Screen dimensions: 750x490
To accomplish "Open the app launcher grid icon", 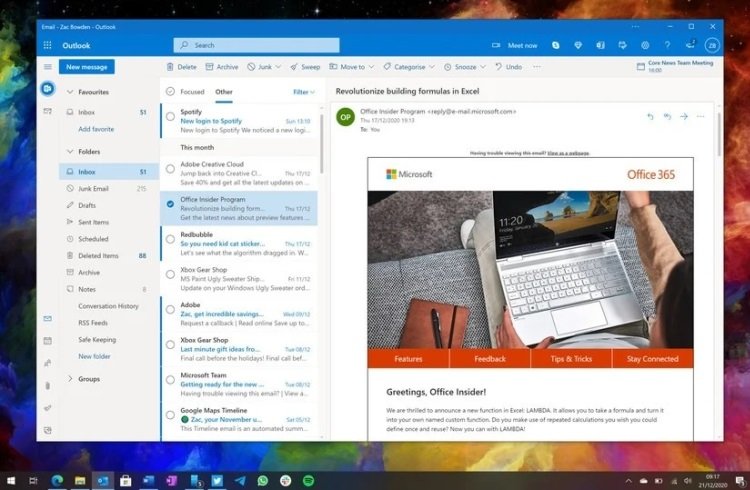I will [x=47, y=45].
